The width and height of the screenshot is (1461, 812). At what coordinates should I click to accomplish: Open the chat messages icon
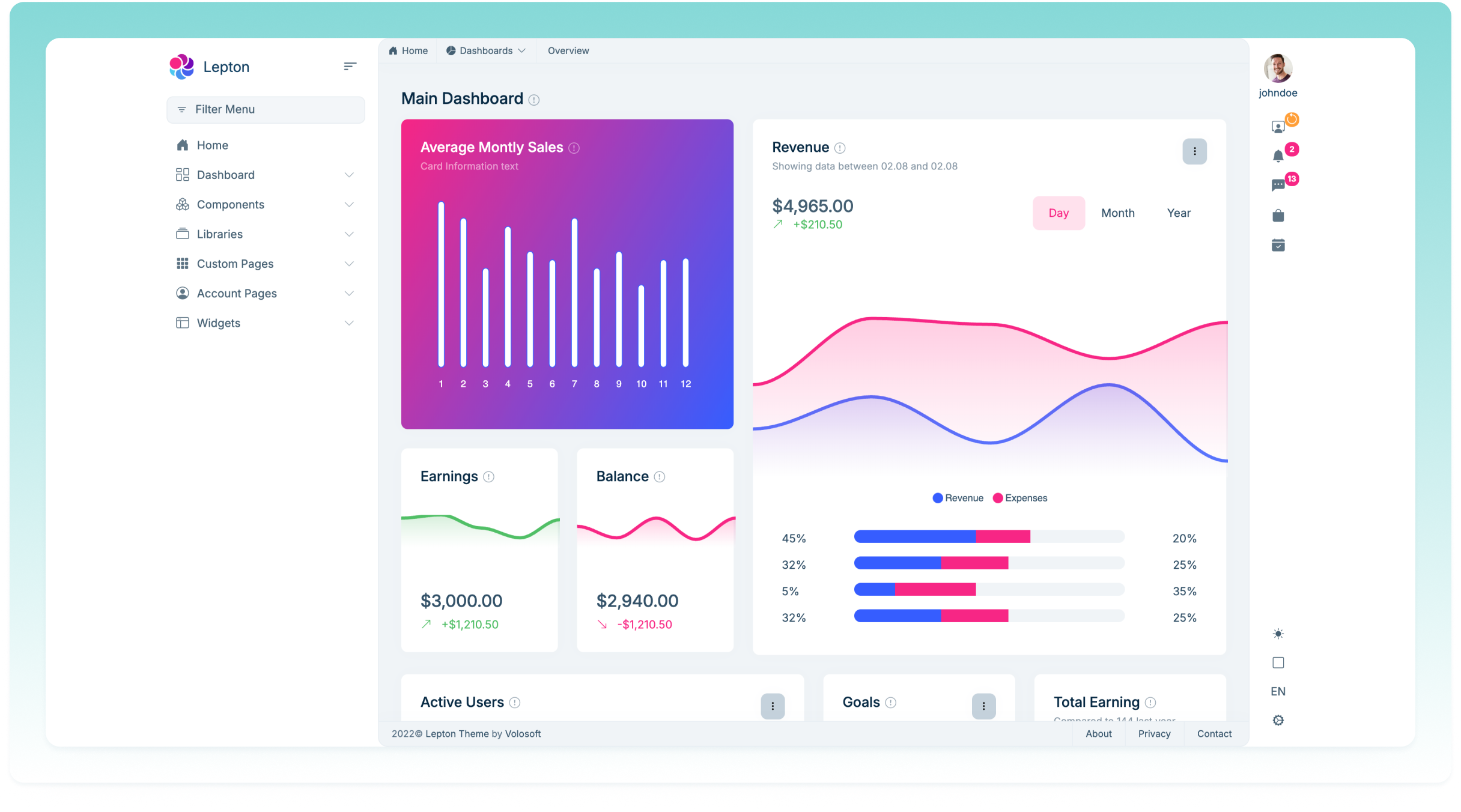[1278, 186]
